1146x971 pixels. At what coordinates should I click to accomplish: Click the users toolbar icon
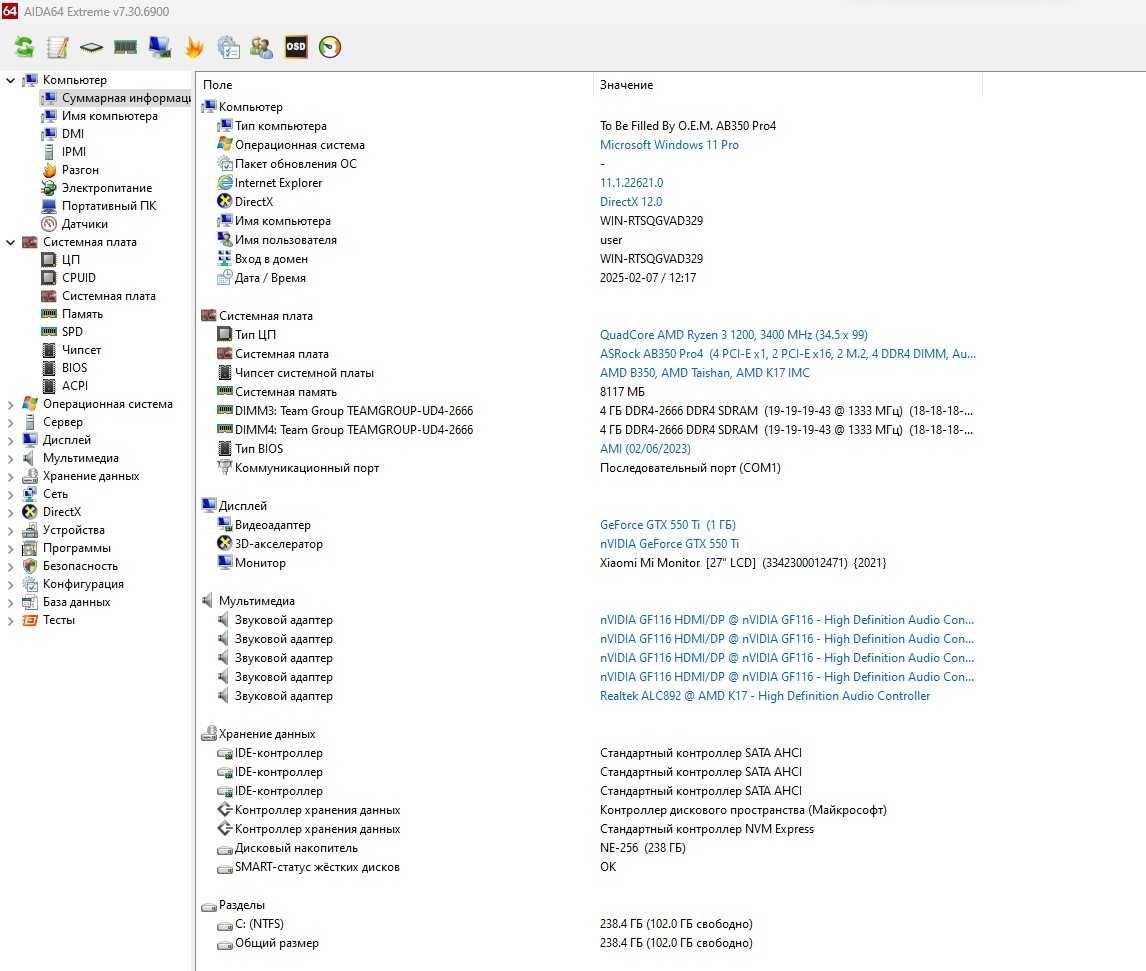[x=262, y=47]
